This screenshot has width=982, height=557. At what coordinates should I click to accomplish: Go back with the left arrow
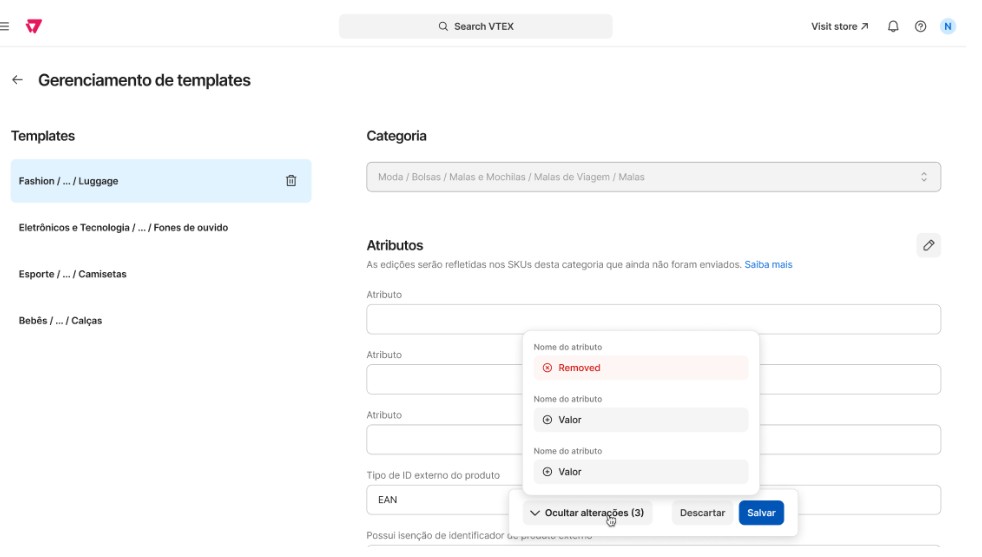click(x=18, y=81)
